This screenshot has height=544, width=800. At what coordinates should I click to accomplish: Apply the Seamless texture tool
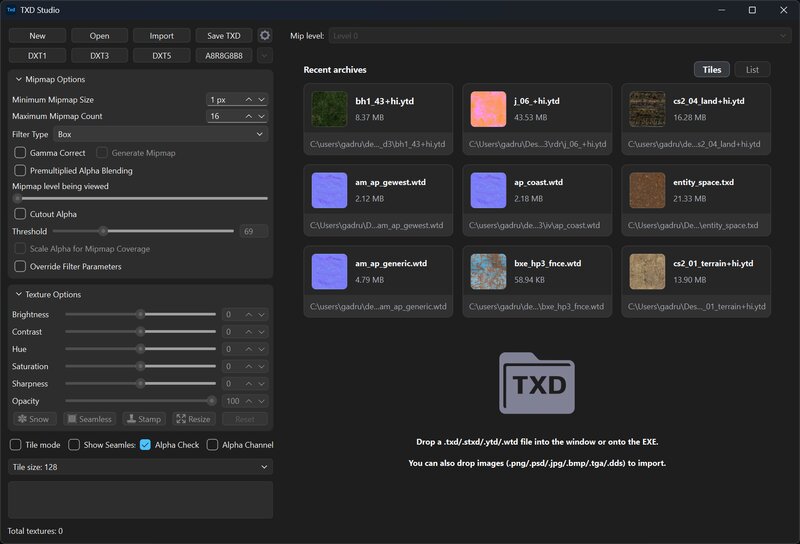(89, 419)
